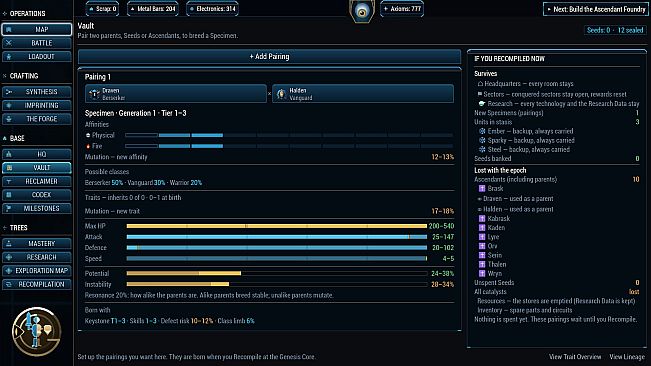Viewport: 651px width, 366px height.
Task: Click the Serin ascendant icon
Action: point(482,255)
